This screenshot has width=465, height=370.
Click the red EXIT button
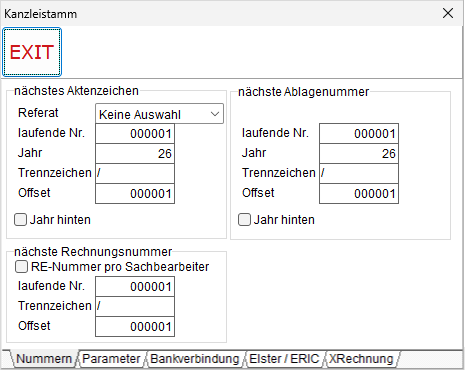32,52
